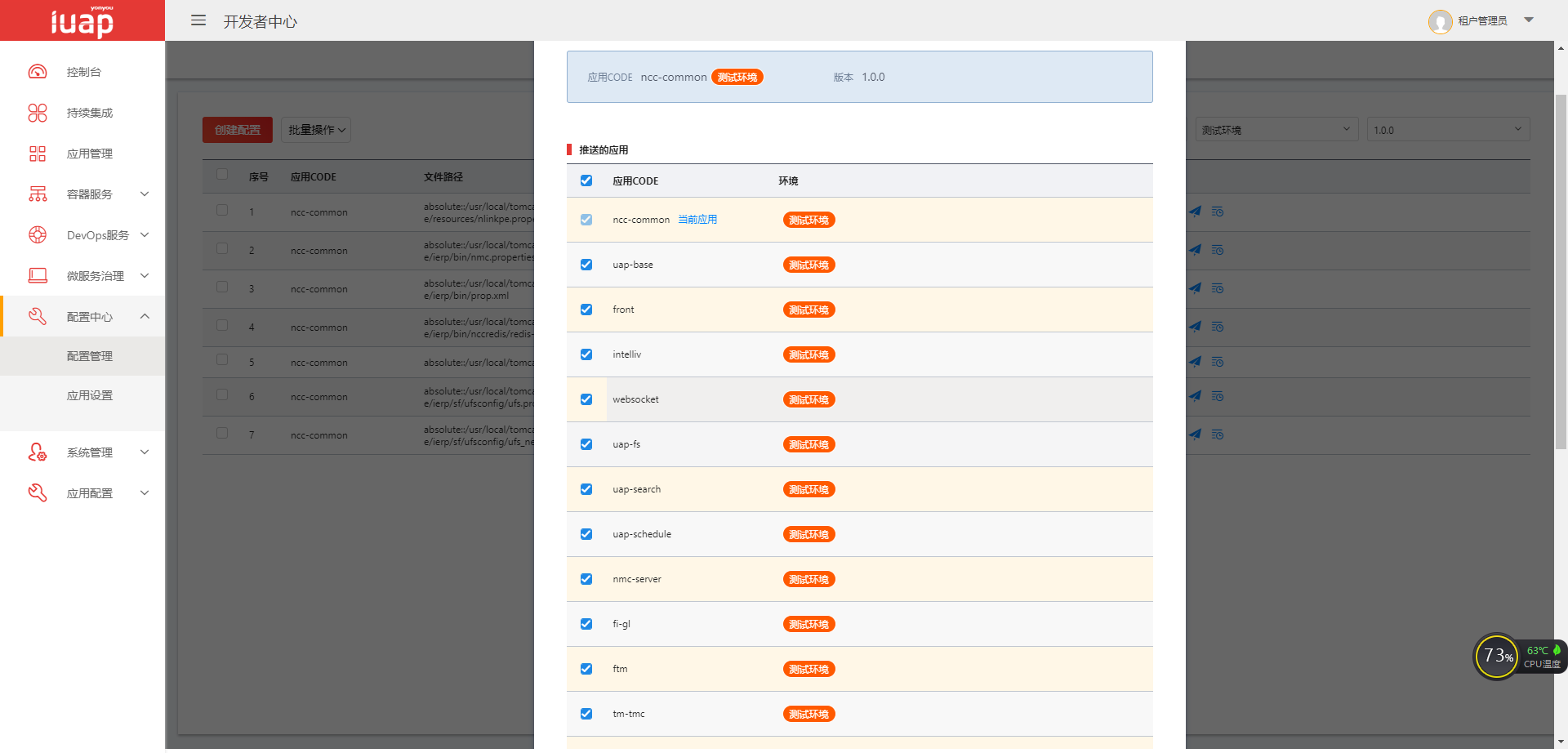Click the history list icon for row 7
1568x753 pixels.
[x=1218, y=434]
